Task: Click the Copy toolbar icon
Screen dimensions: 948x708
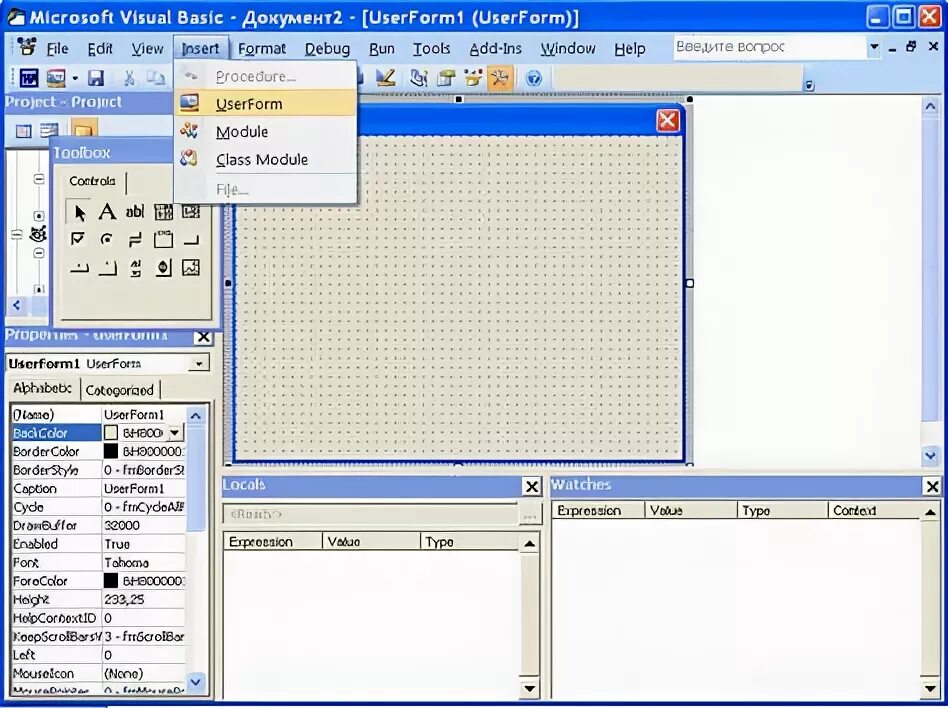Action: [x=155, y=78]
